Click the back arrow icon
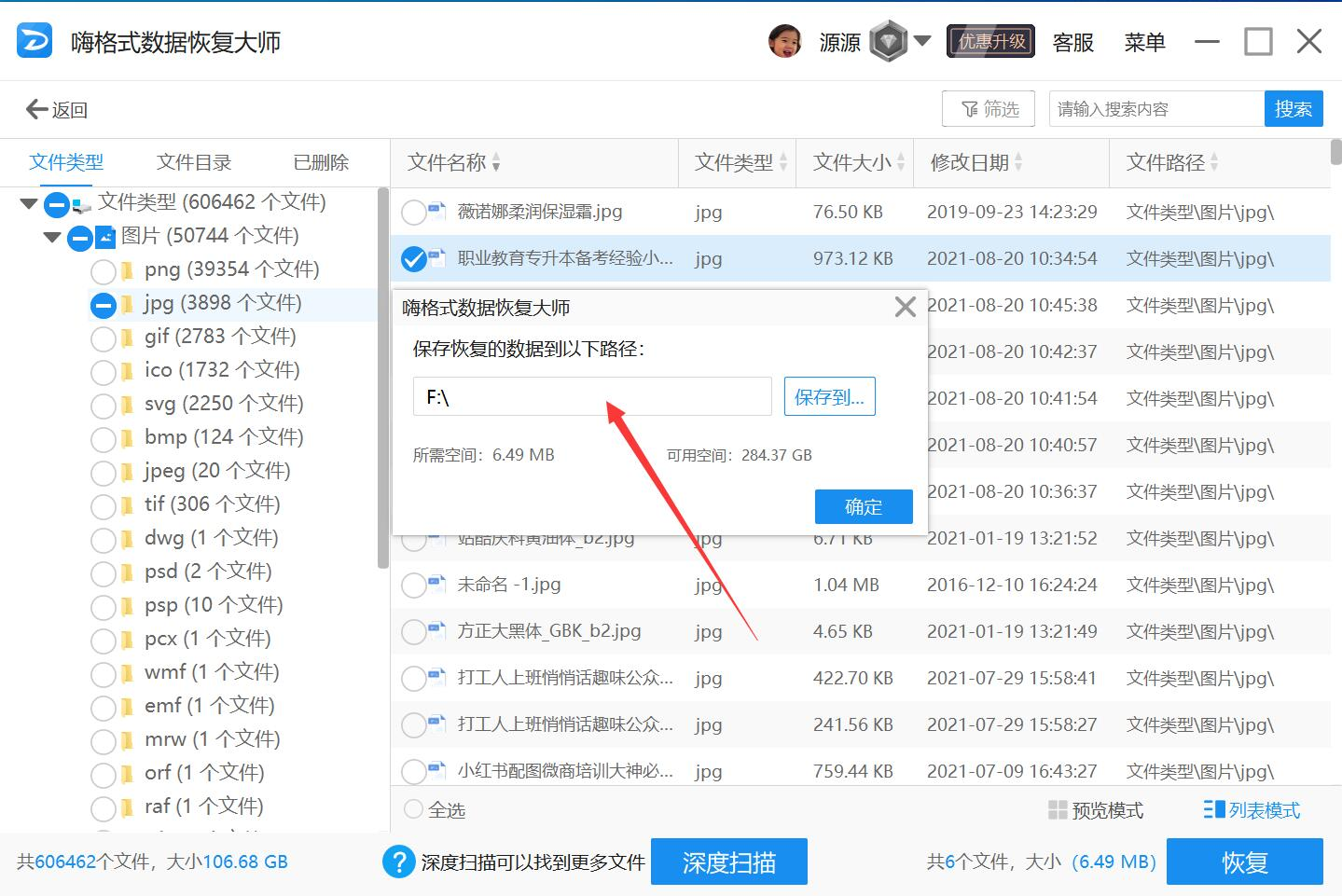 (37, 109)
